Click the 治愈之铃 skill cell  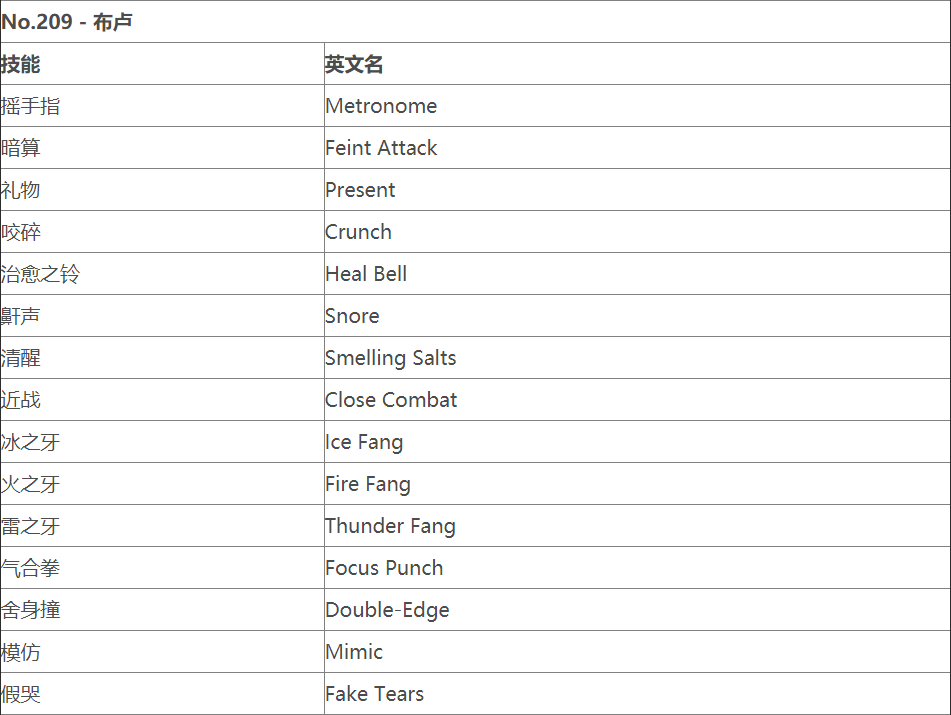(41, 274)
